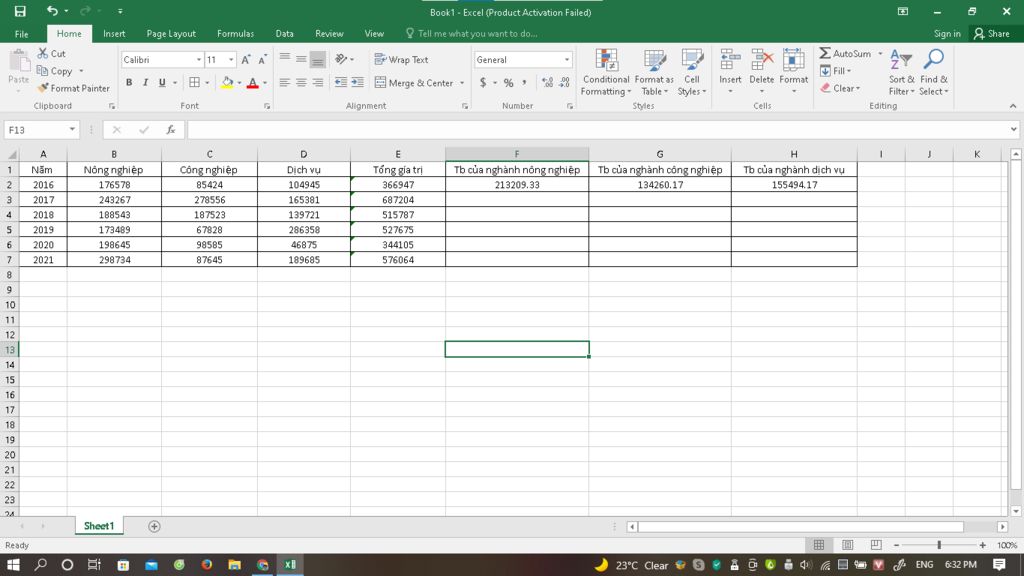Apply the comma style
Screen dimensions: 1024x576
tap(524, 83)
